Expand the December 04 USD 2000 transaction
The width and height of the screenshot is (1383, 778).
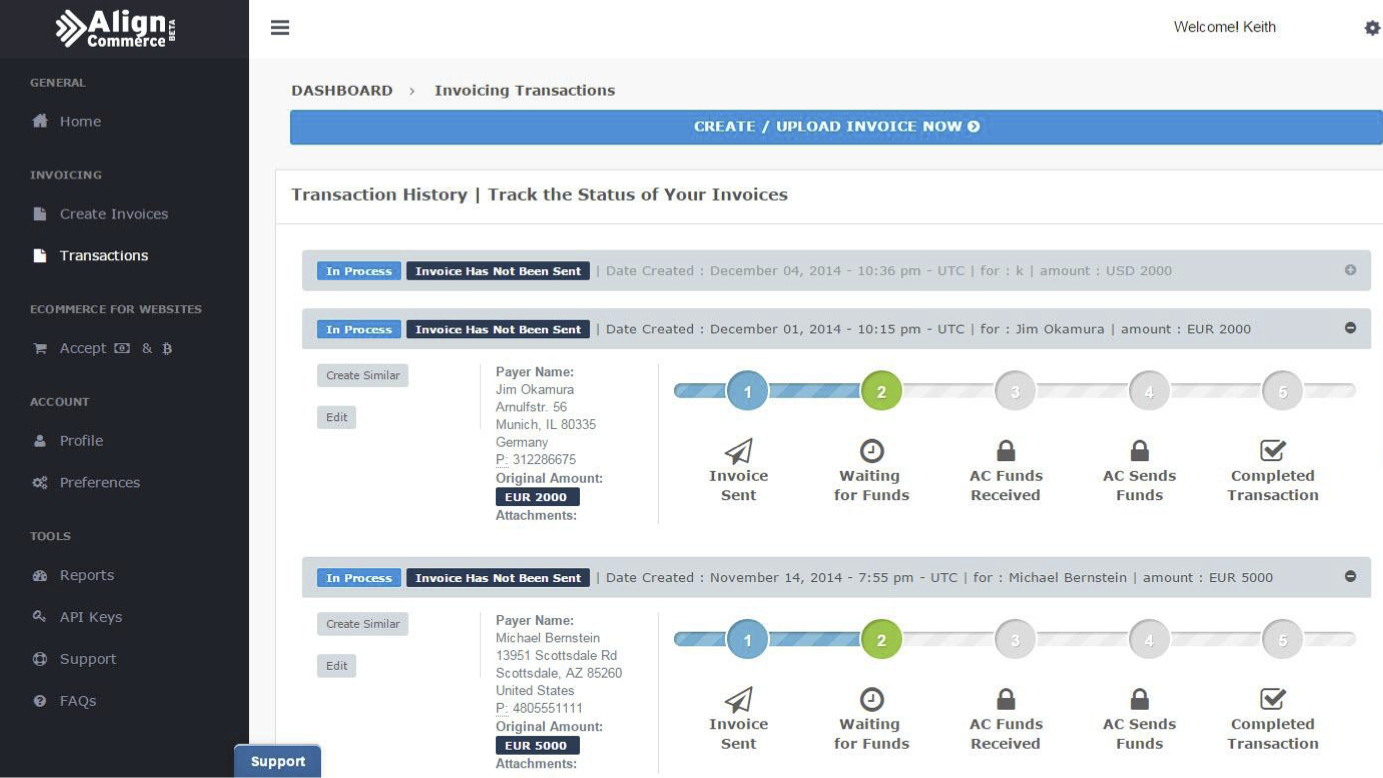1350,270
